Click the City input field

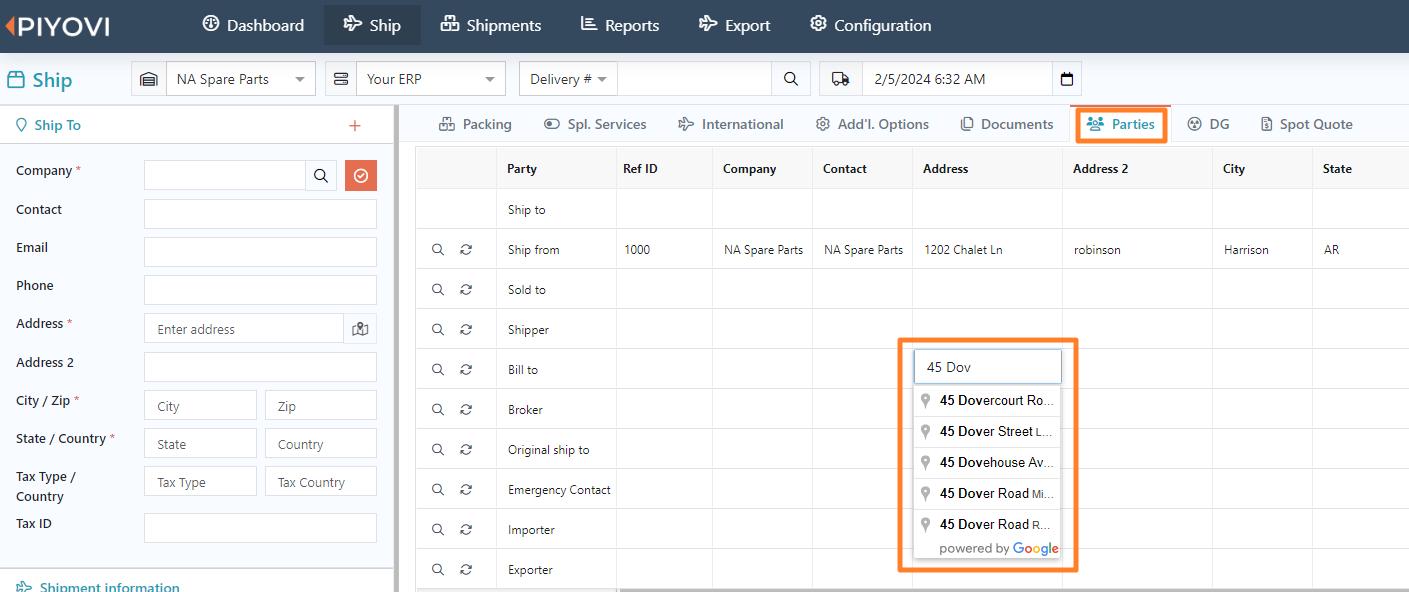coord(200,405)
